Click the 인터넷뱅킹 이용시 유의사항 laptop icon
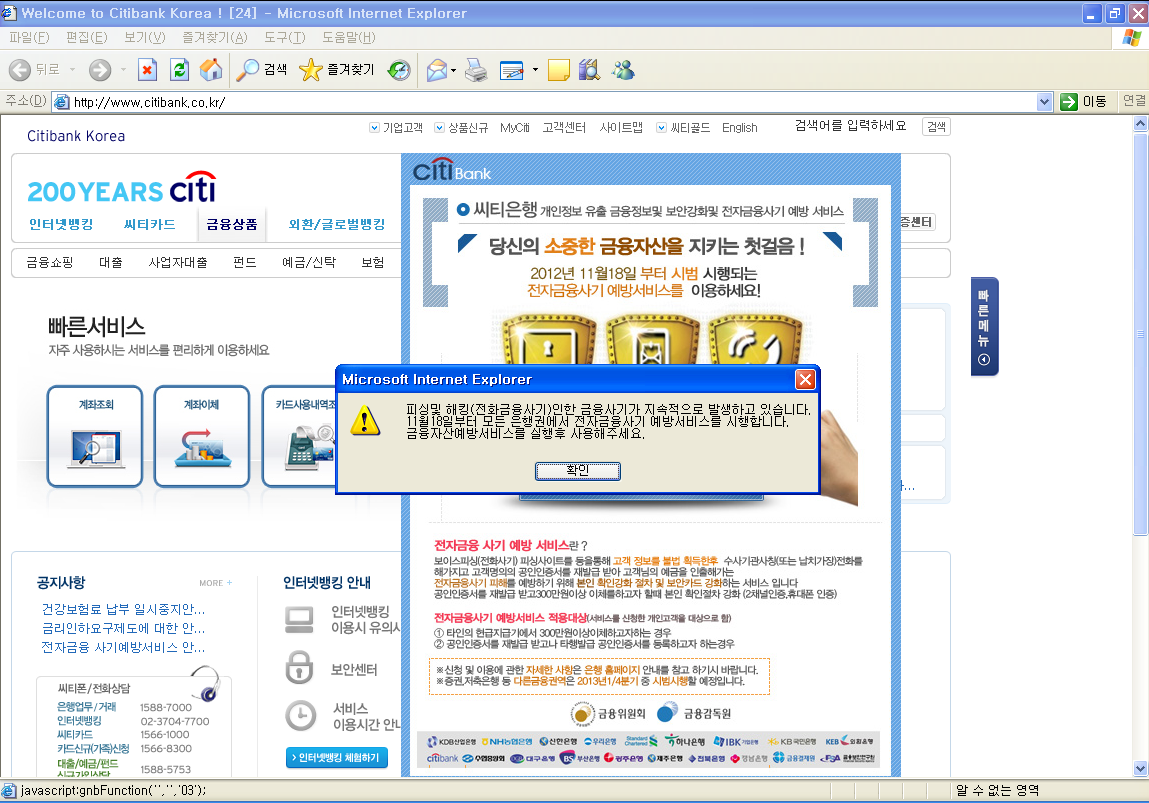This screenshot has height=803, width=1149. [x=299, y=620]
